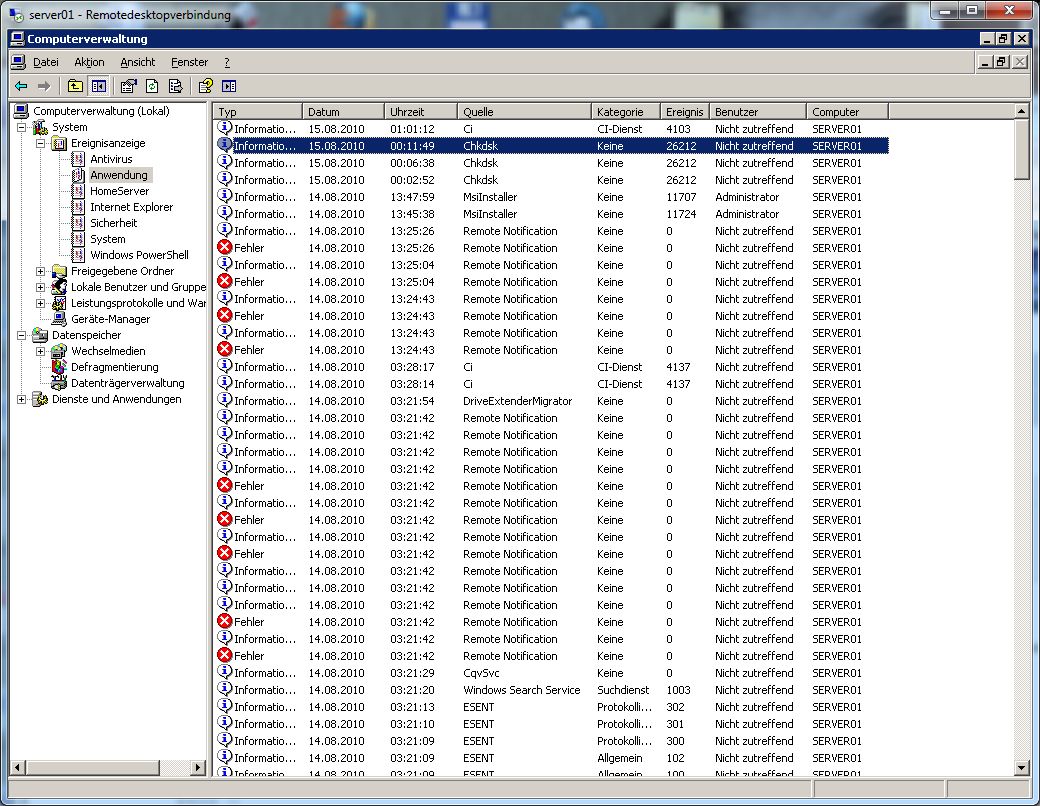Image resolution: width=1040 pixels, height=806 pixels.
Task: Click the Forward arrow toolbar icon
Action: pyautogui.click(x=44, y=86)
